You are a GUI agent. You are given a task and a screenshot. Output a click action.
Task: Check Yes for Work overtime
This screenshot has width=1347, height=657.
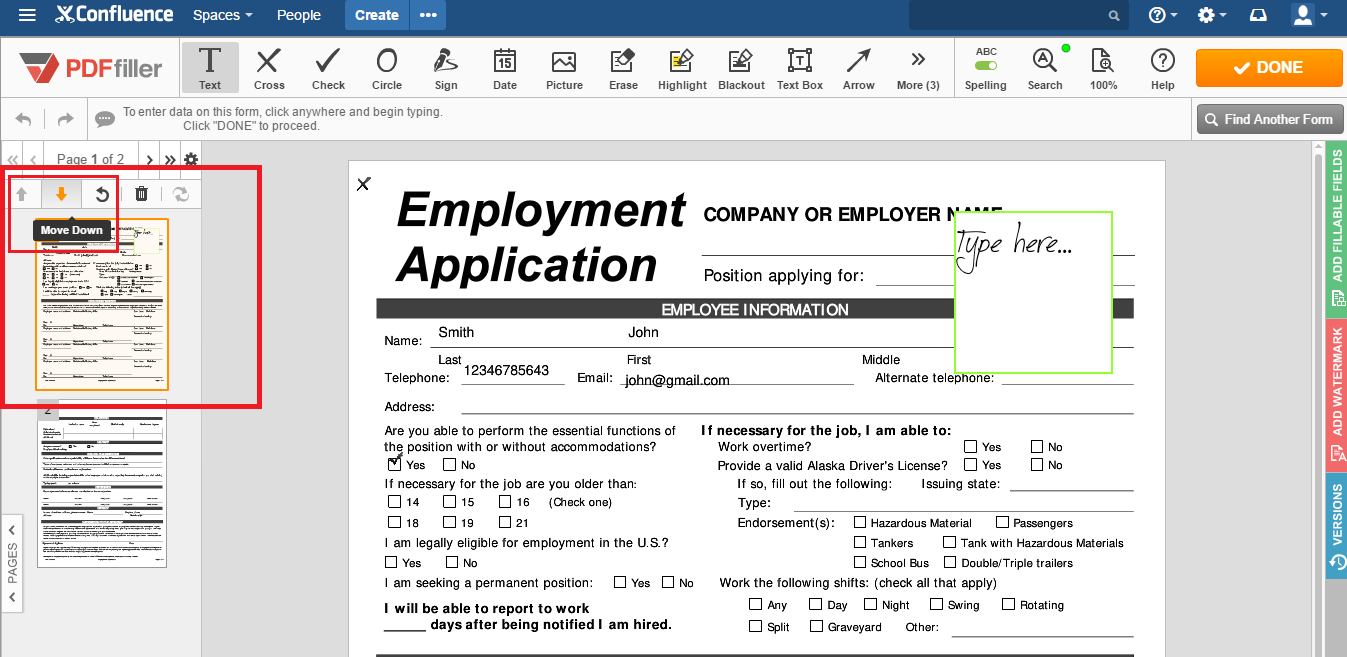[971, 446]
